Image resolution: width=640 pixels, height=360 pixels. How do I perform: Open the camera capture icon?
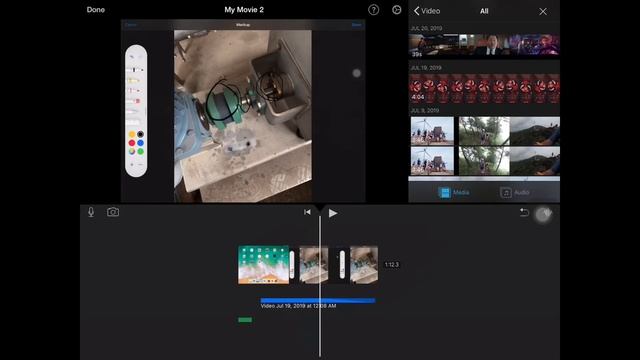coord(113,212)
